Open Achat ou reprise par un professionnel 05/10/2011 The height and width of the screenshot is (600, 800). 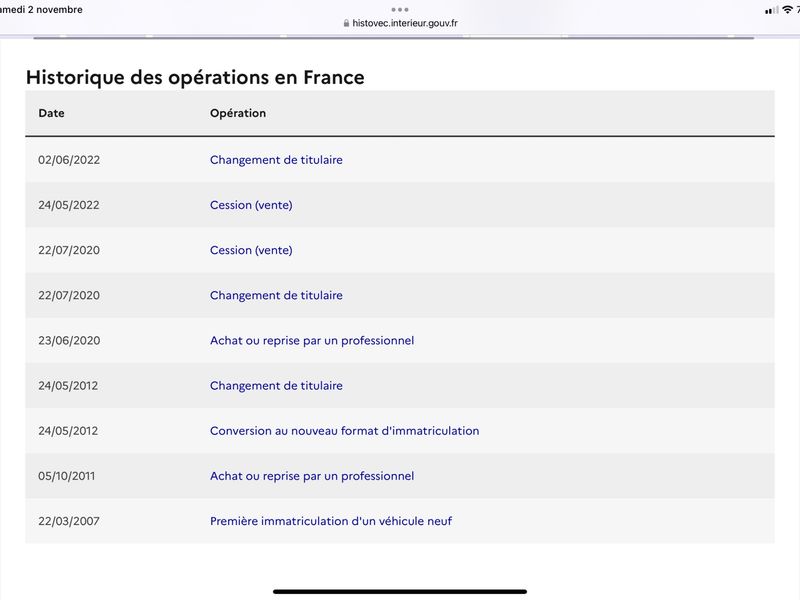312,476
